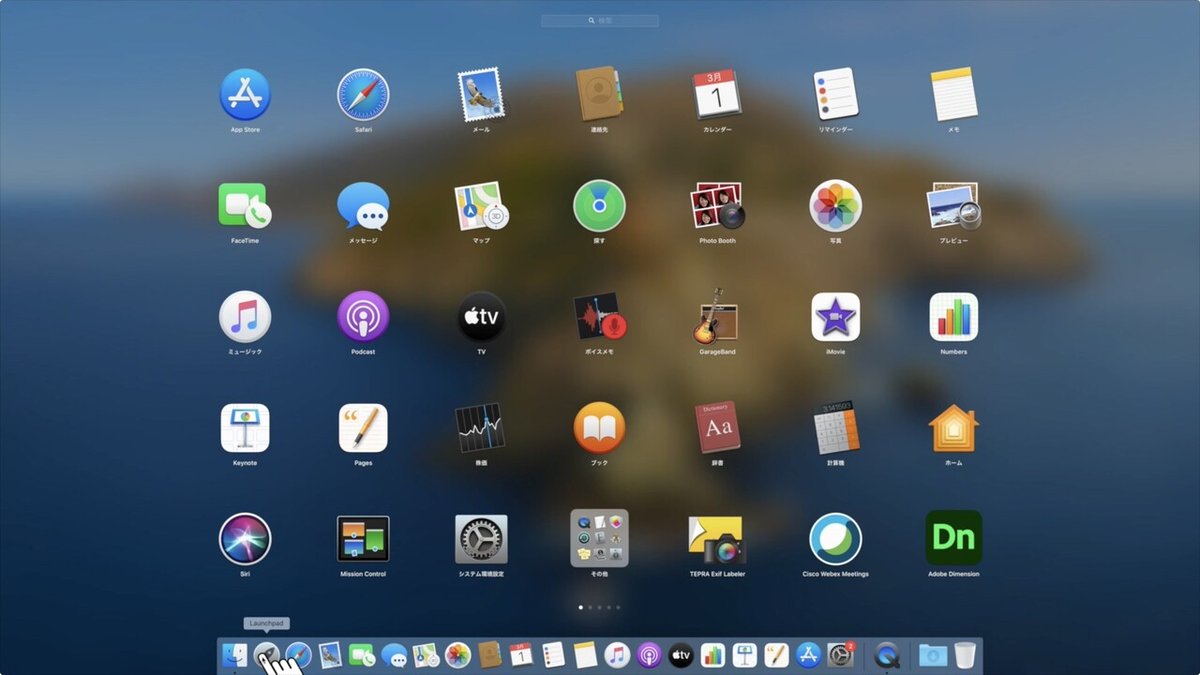Open System Preferences gear in the Dock

[x=841, y=655]
